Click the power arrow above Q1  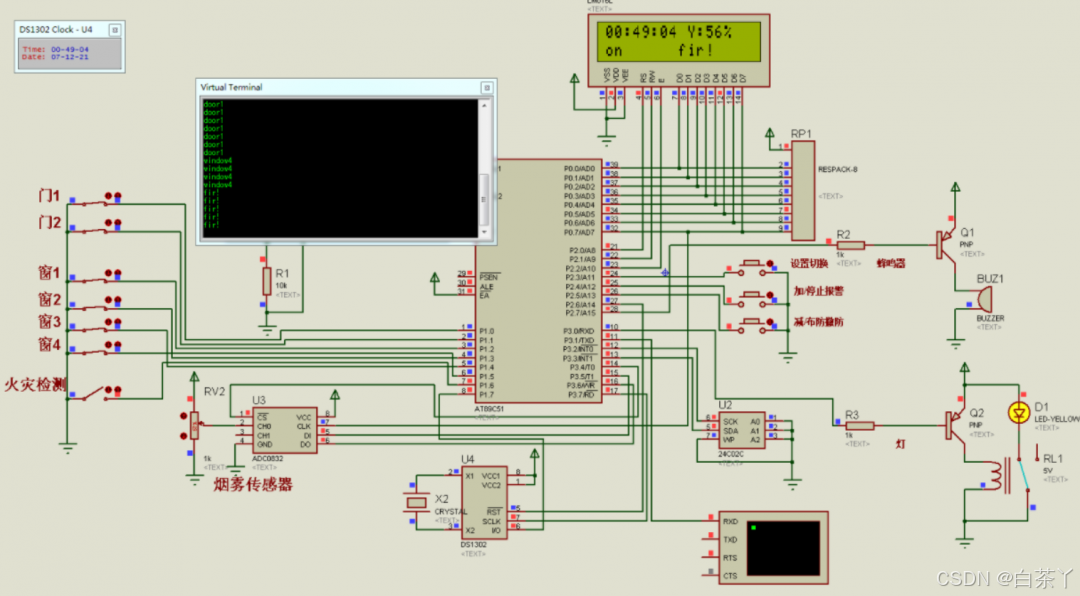pyautogui.click(x=955, y=188)
